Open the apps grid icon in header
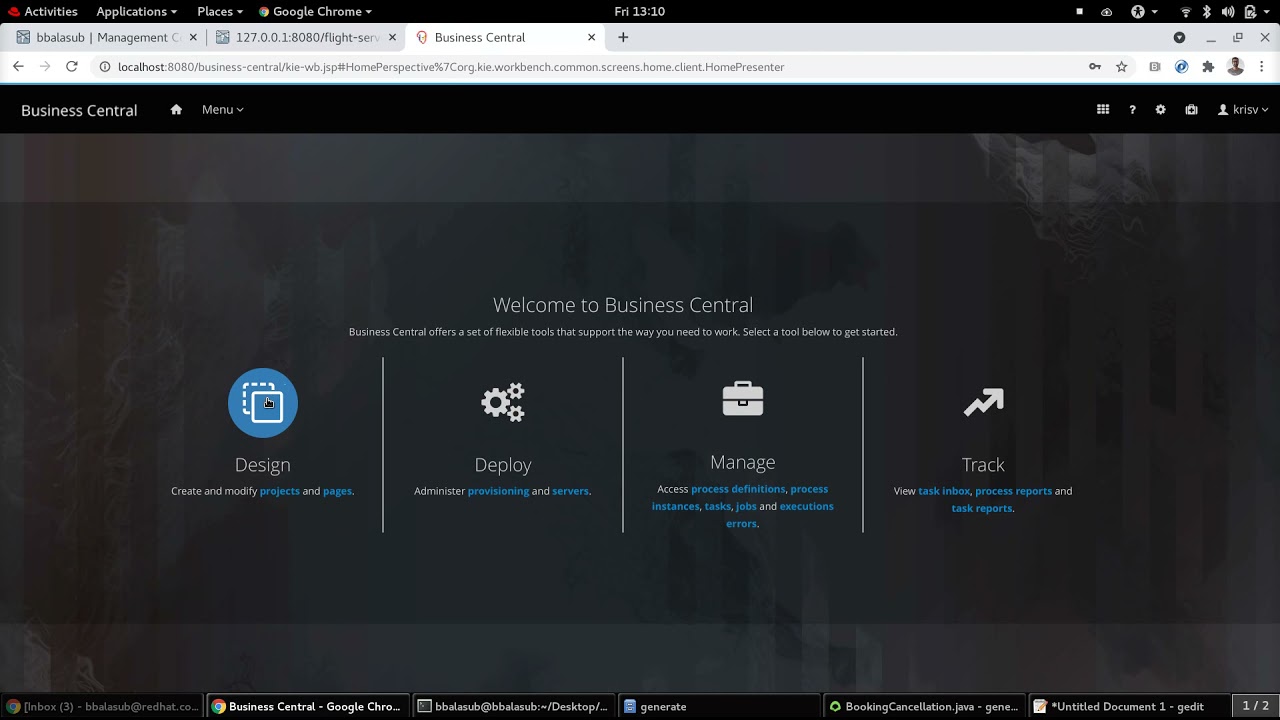1280x720 pixels. (x=1103, y=110)
